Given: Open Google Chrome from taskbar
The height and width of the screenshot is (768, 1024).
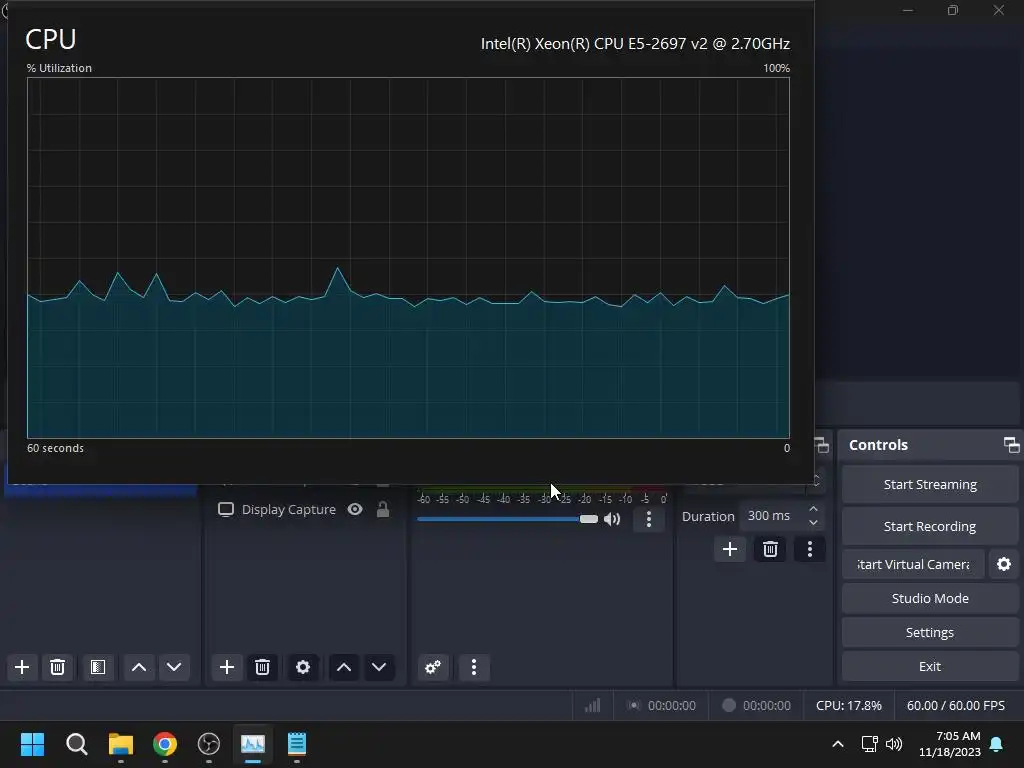Looking at the screenshot, I should 165,744.
